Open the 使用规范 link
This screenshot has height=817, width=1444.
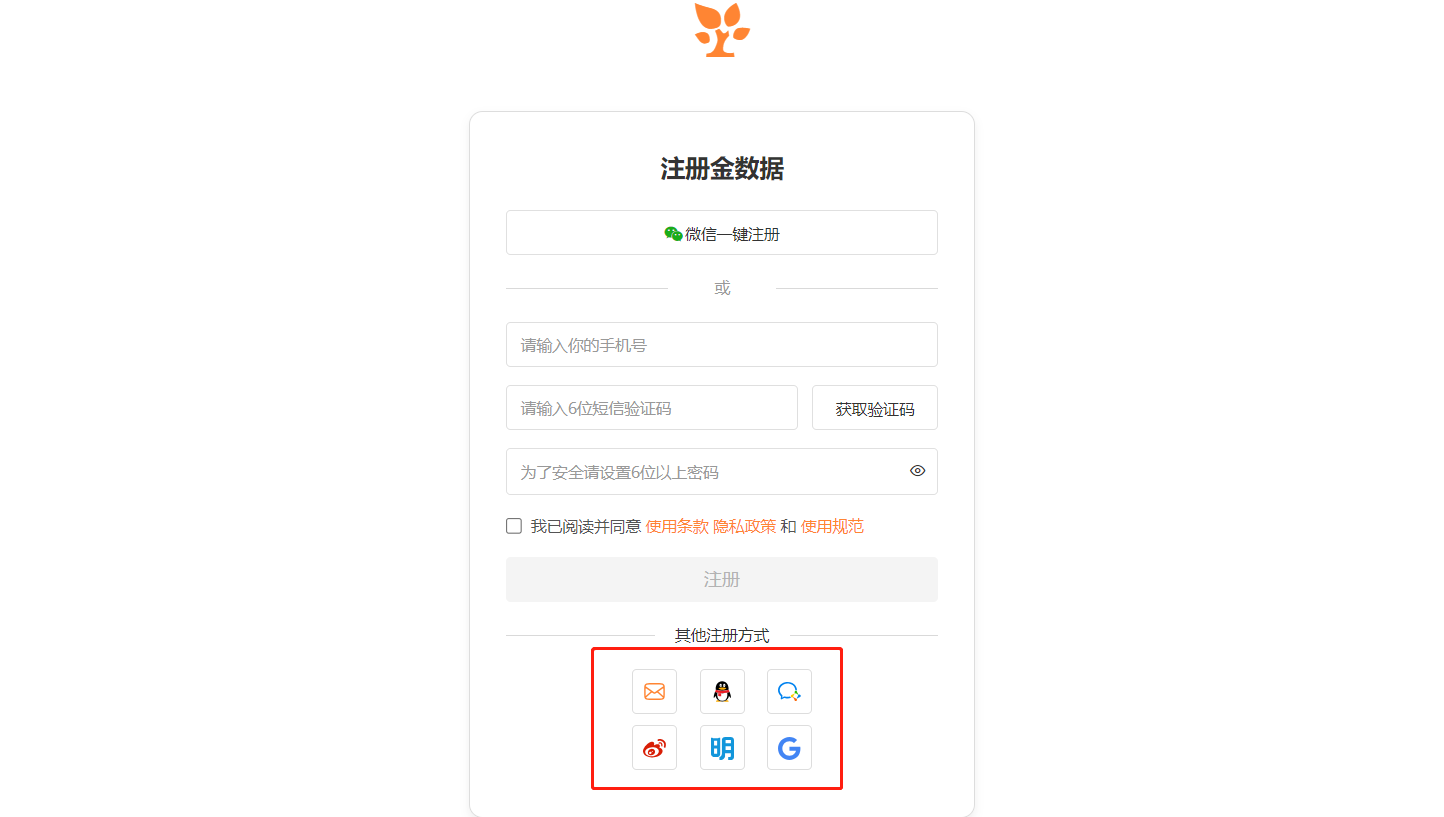(832, 526)
